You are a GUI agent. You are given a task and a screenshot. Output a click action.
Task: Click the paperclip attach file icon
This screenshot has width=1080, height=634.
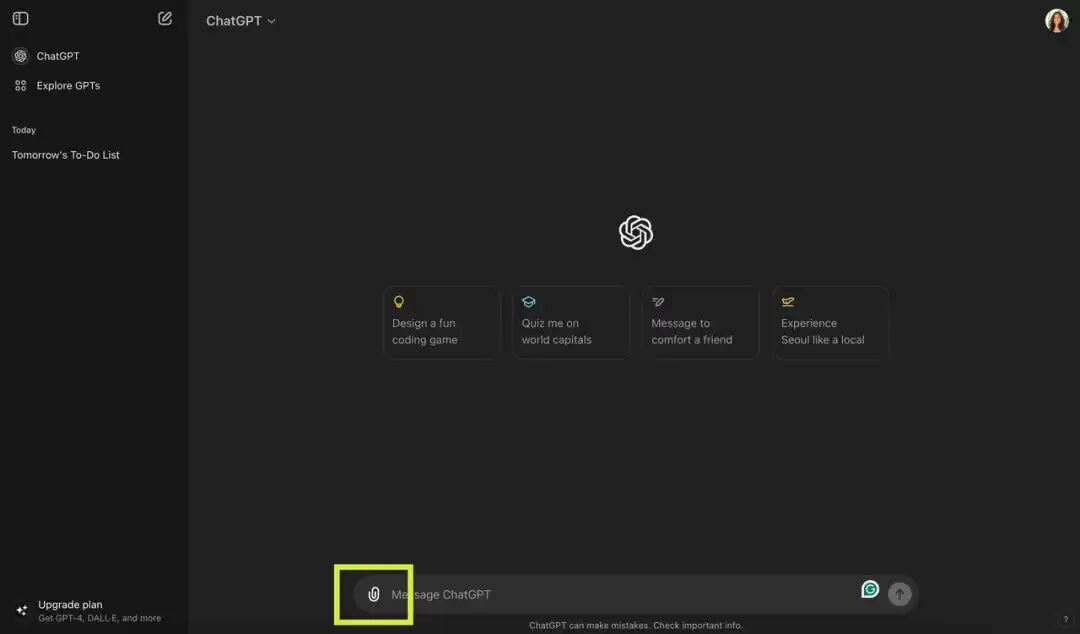374,594
